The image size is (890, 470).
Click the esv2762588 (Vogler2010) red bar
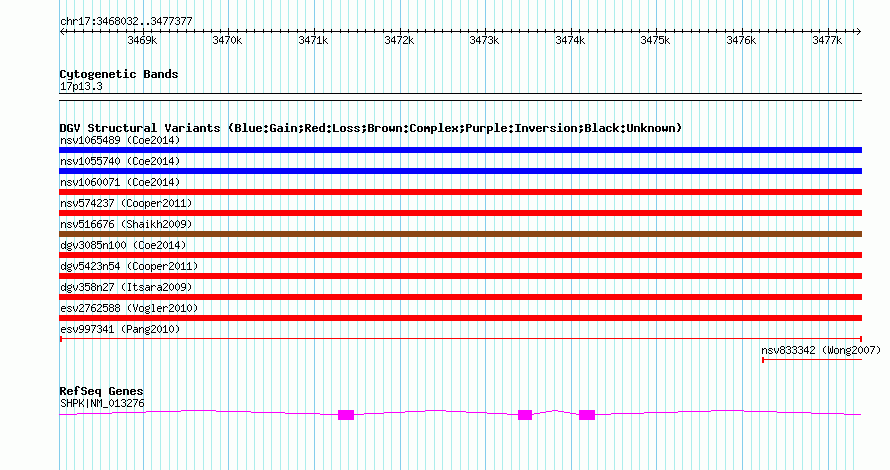click(x=460, y=318)
